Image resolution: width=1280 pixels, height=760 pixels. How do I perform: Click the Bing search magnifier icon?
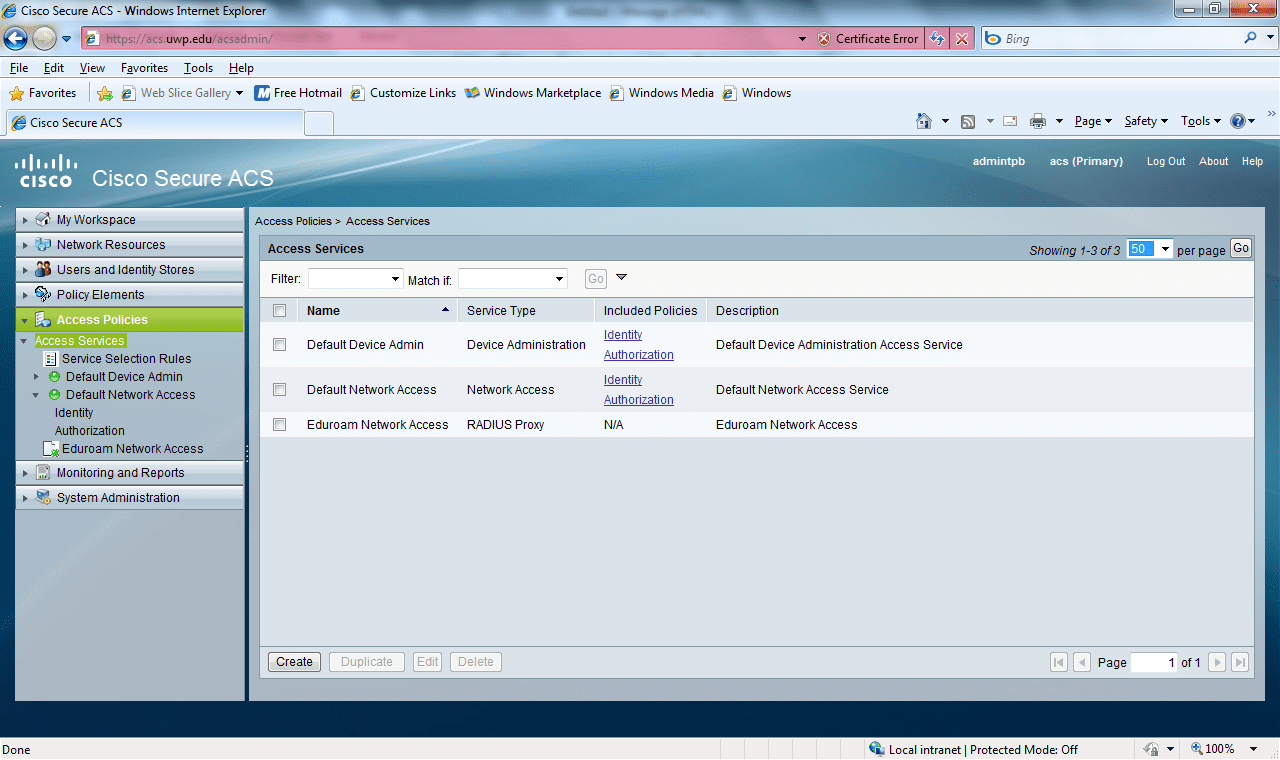click(x=1251, y=38)
